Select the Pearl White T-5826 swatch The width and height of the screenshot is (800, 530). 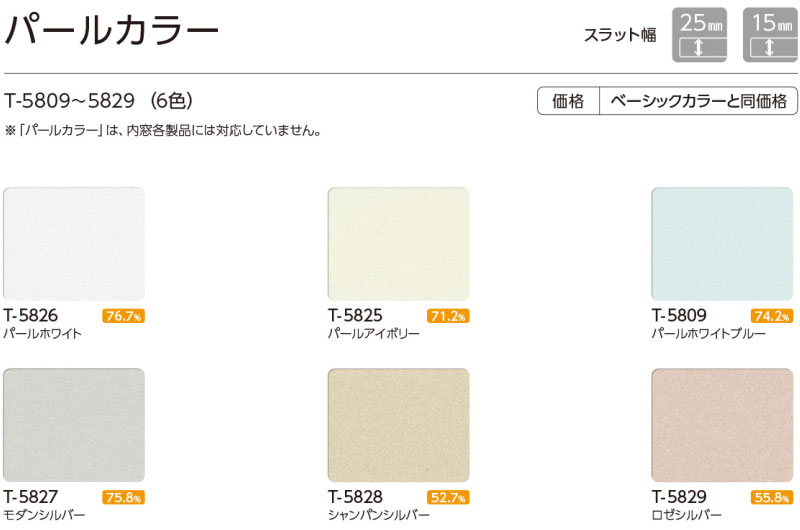(x=74, y=244)
